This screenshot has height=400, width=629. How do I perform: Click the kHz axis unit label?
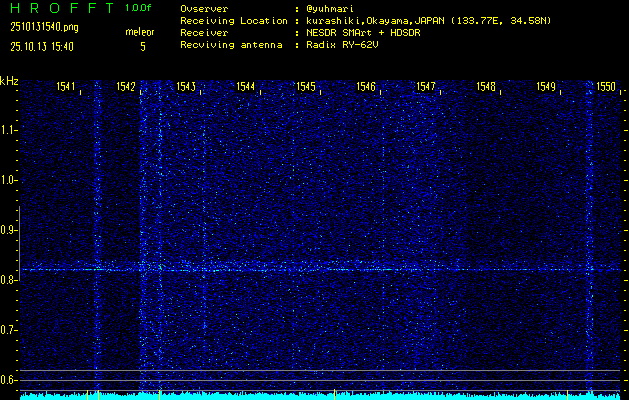tap(9, 81)
